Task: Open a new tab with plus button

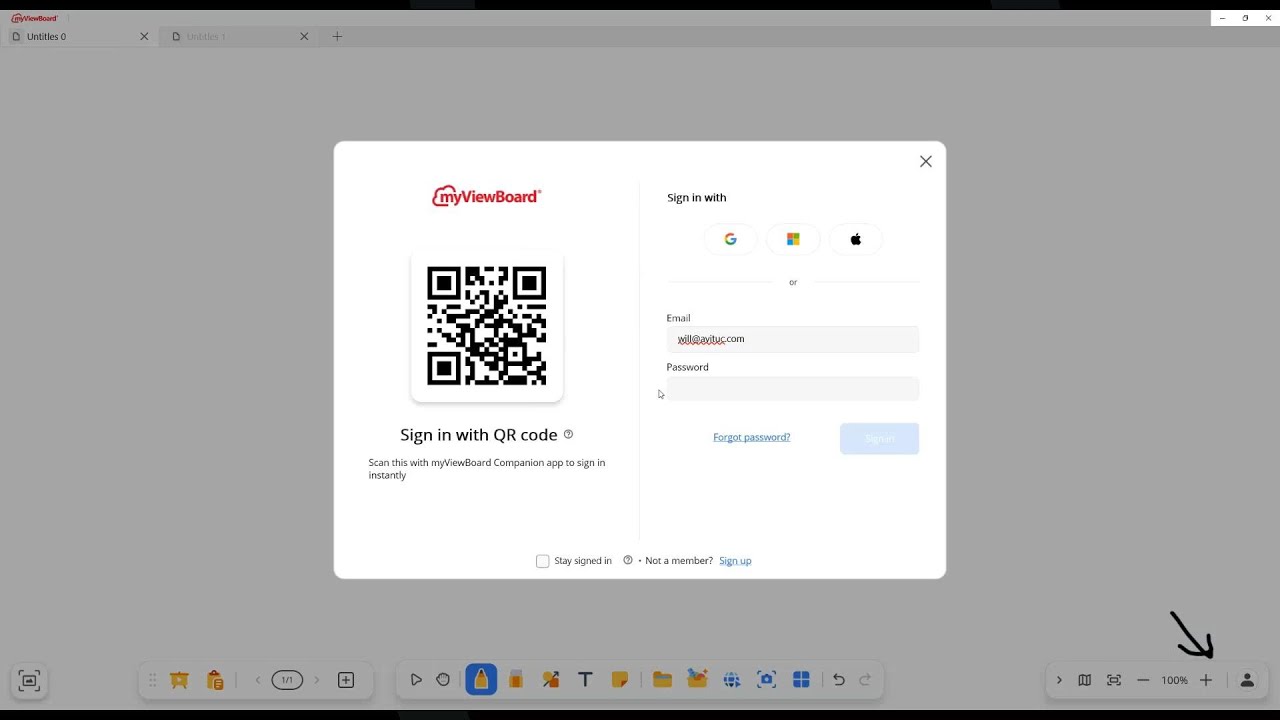Action: click(337, 37)
